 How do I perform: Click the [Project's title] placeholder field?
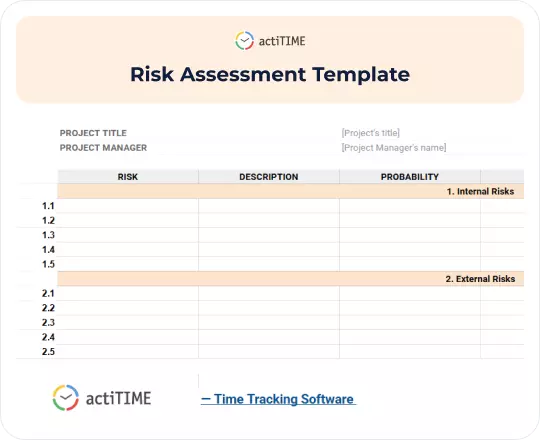(371, 133)
